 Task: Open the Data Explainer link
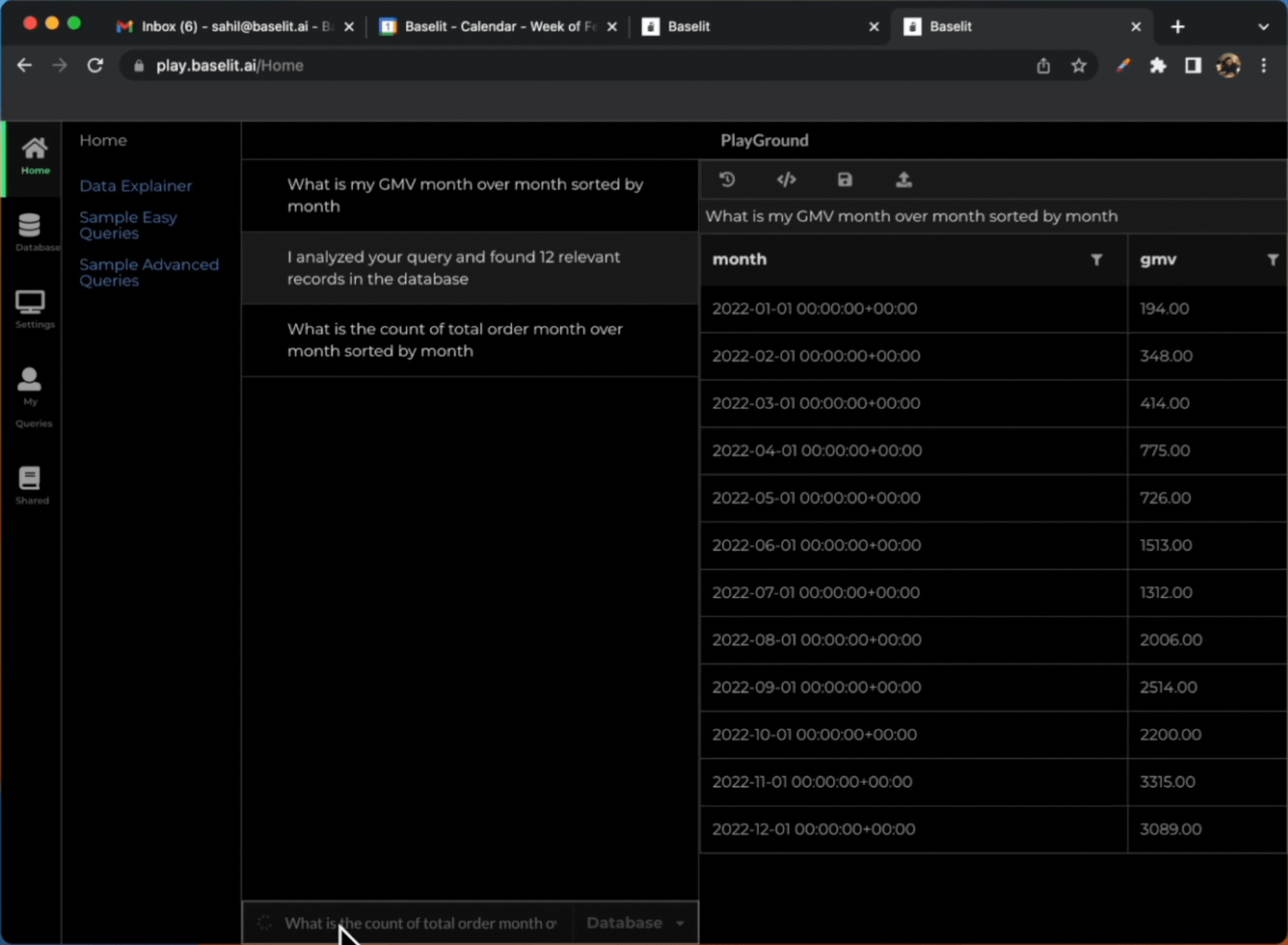pyautogui.click(x=136, y=185)
